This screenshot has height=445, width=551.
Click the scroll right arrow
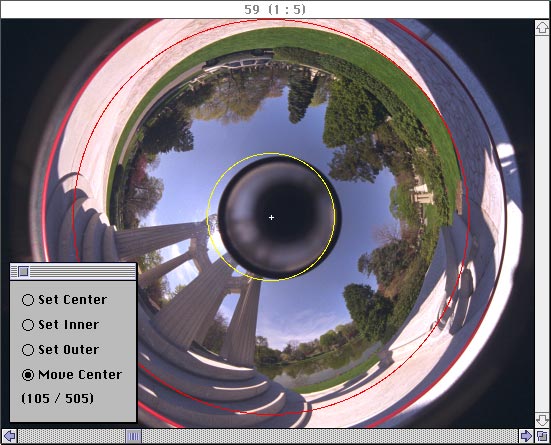pos(526,436)
